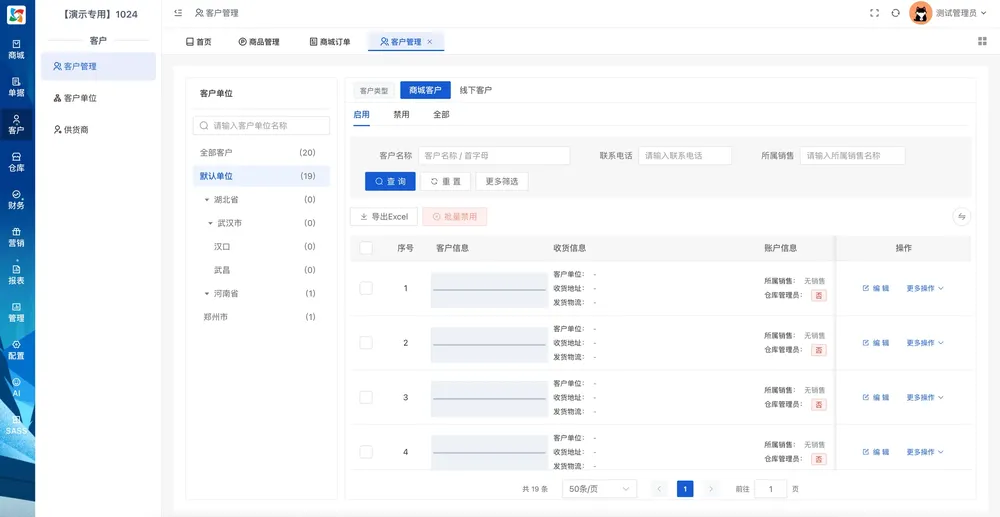The height and width of the screenshot is (517, 1000).
Task: Check the checkbox for row 2
Action: tap(366, 342)
